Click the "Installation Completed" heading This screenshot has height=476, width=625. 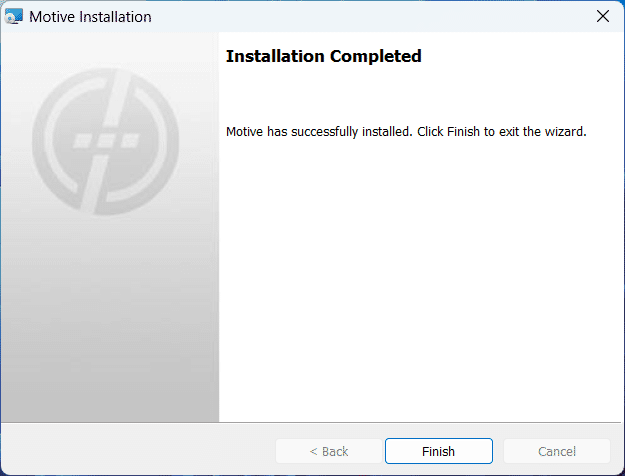pos(323,56)
